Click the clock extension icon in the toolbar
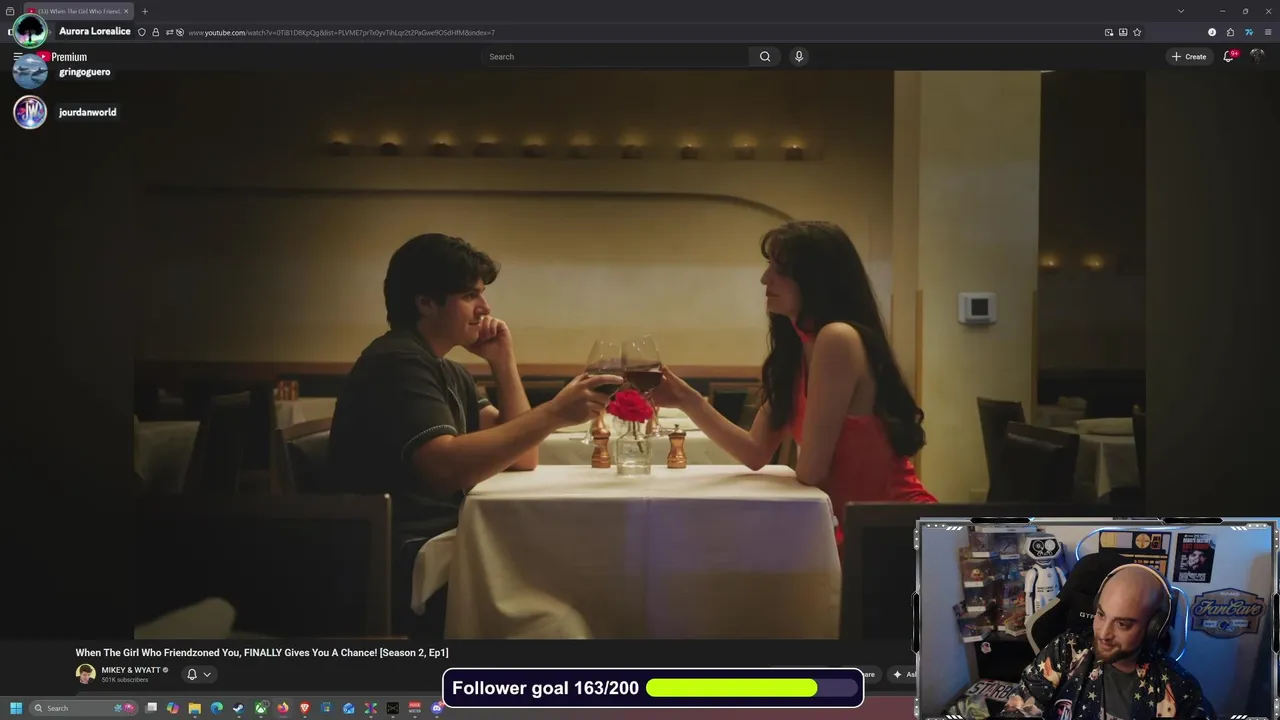The image size is (1280, 720). click(x=1212, y=32)
